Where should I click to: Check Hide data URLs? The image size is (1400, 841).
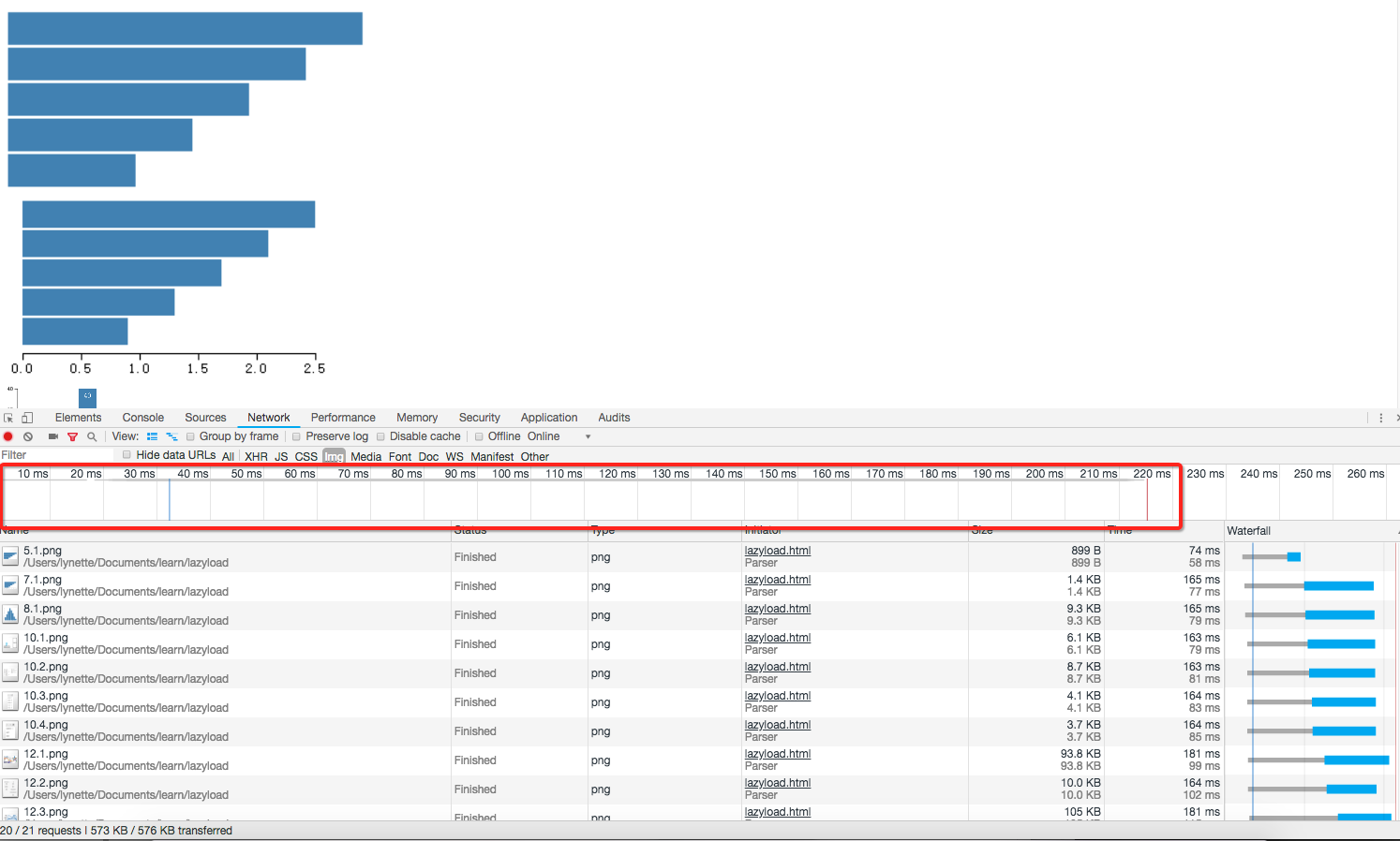(127, 455)
